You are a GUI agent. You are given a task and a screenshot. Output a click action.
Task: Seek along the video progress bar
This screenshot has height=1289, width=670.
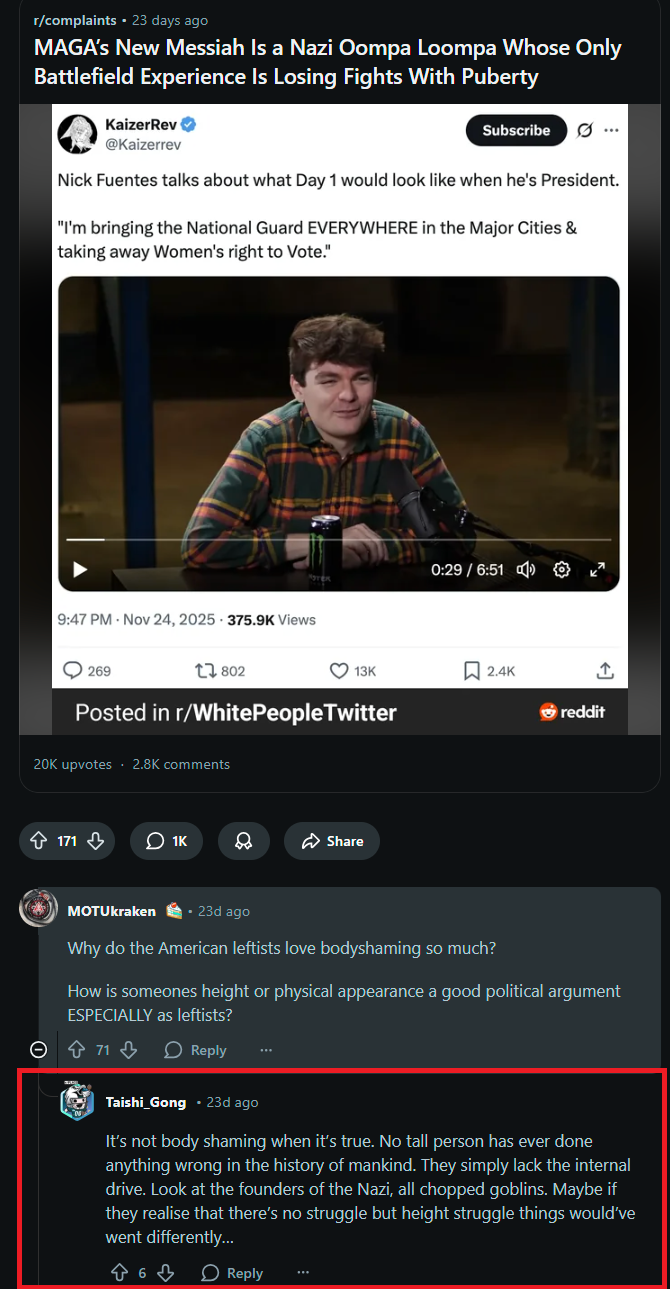coord(339,539)
